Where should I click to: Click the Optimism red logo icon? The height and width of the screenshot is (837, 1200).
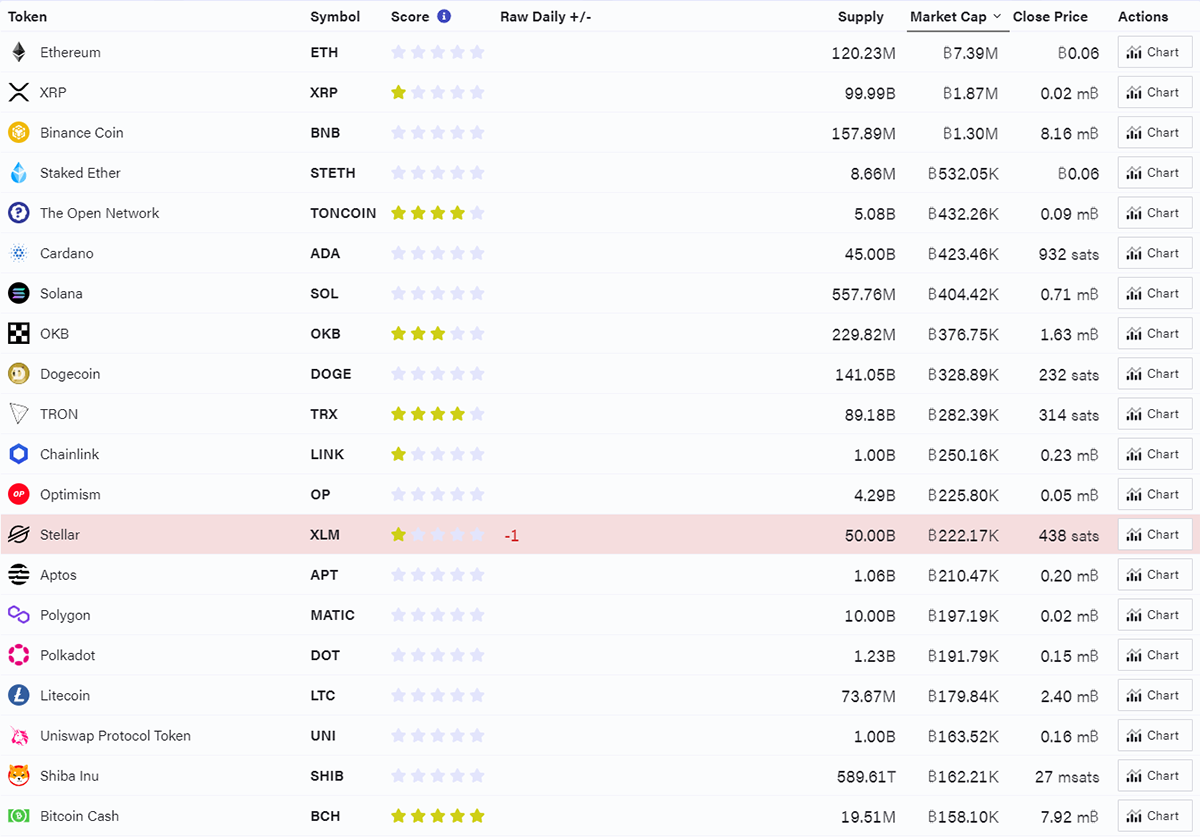[x=18, y=494]
